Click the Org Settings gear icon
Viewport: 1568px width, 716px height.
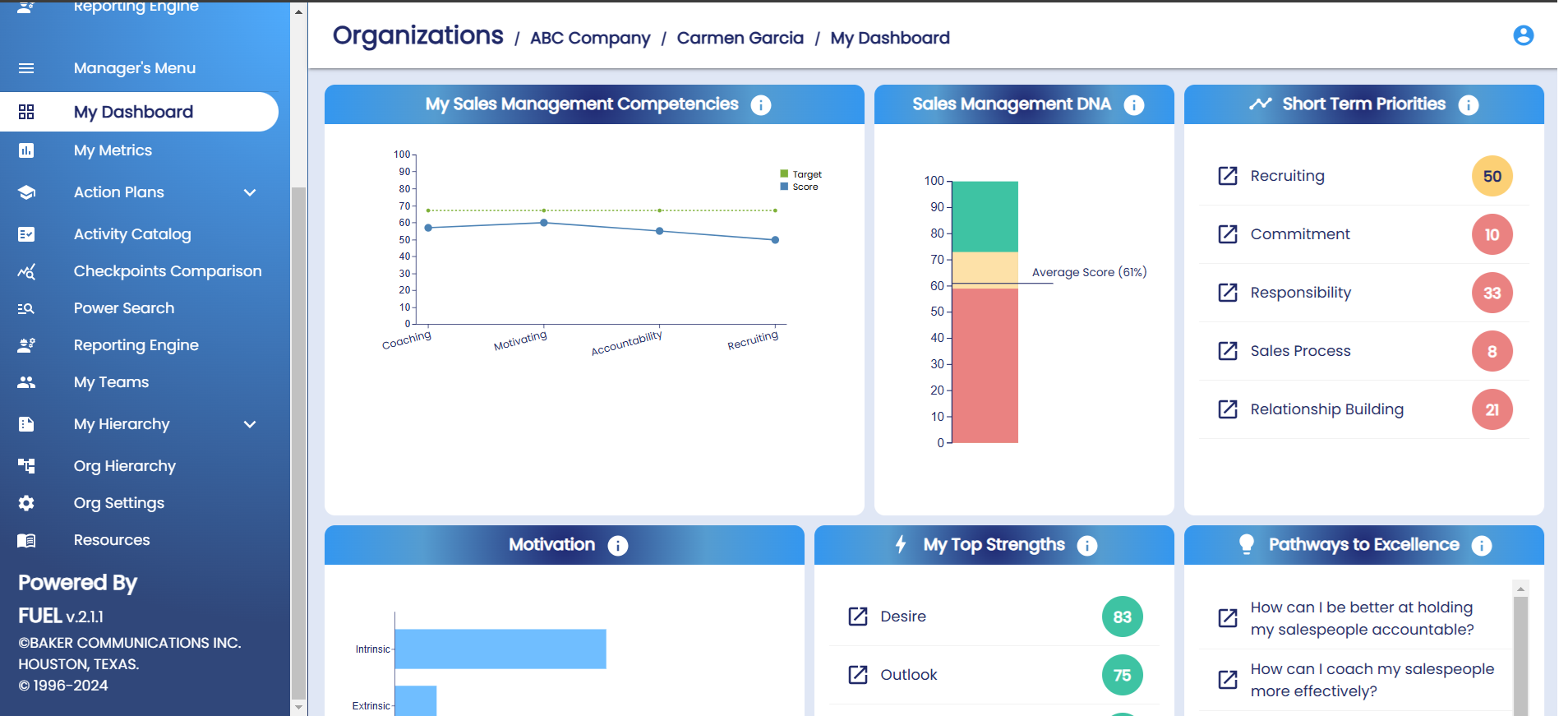(x=26, y=503)
